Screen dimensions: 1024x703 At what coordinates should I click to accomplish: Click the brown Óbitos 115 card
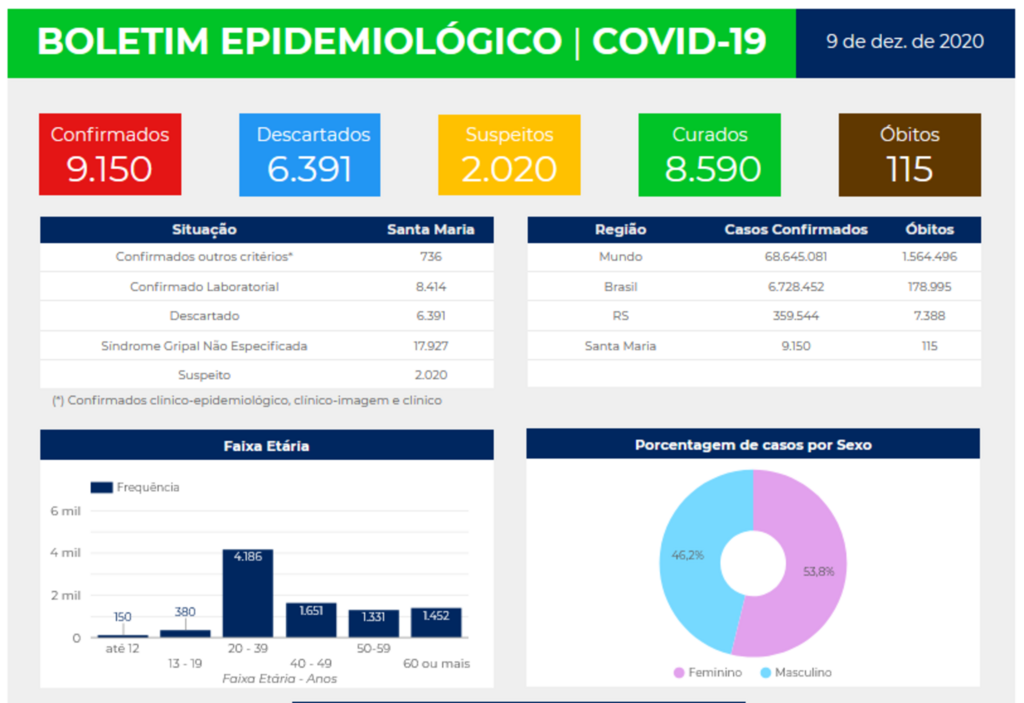point(909,154)
